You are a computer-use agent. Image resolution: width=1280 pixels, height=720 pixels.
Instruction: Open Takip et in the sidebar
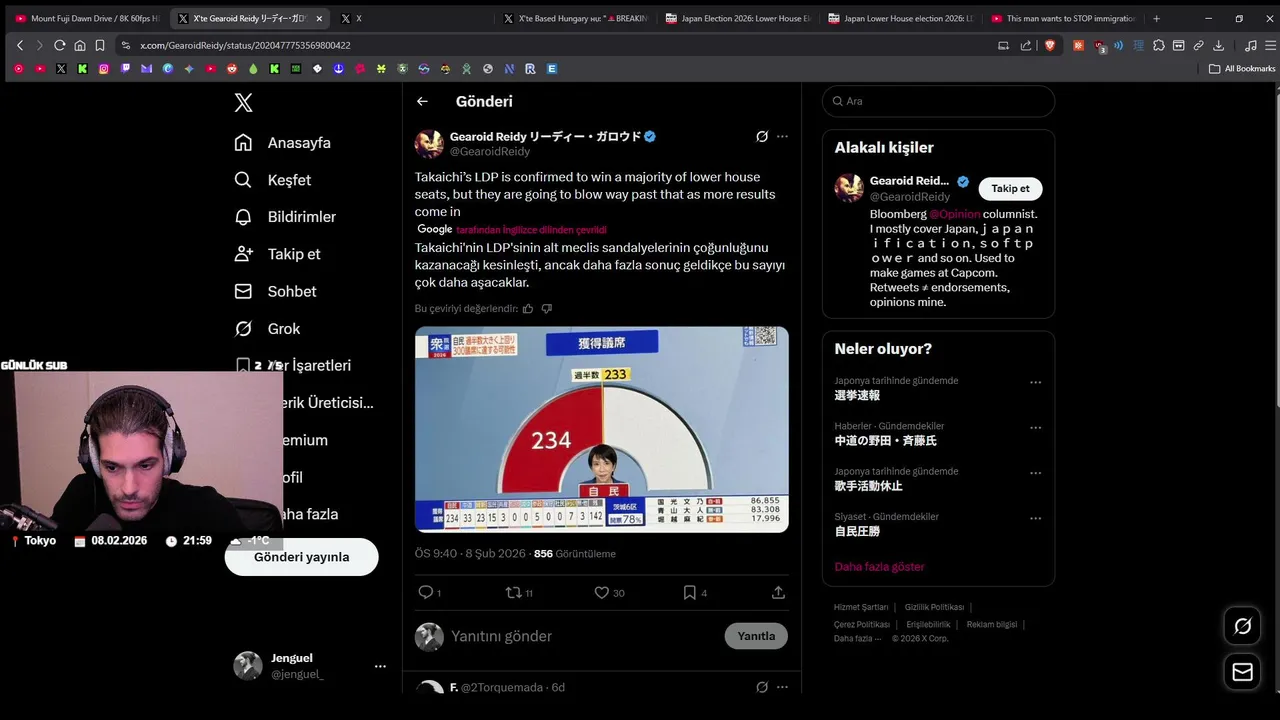(x=277, y=254)
